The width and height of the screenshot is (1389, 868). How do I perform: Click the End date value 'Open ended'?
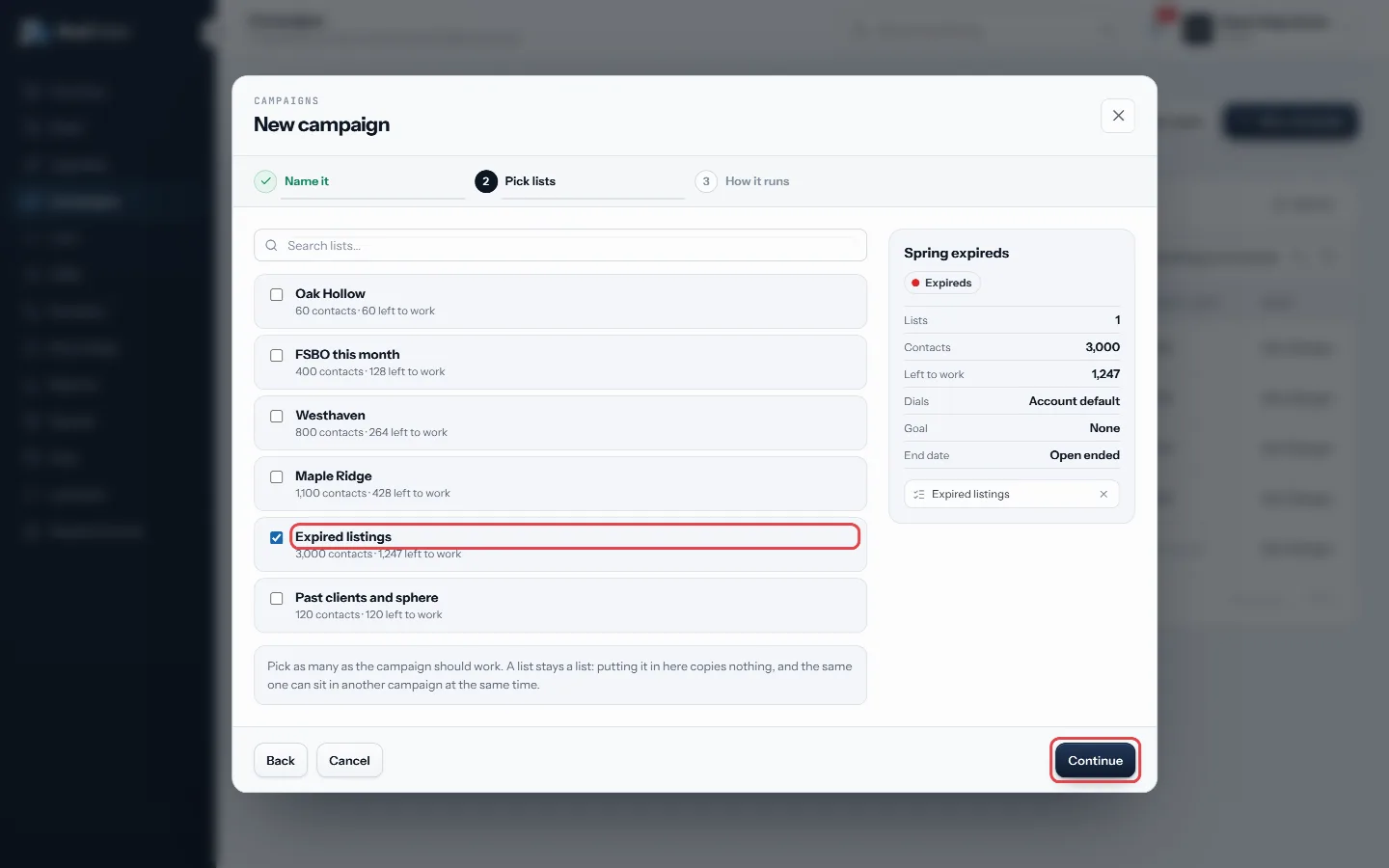pos(1084,455)
